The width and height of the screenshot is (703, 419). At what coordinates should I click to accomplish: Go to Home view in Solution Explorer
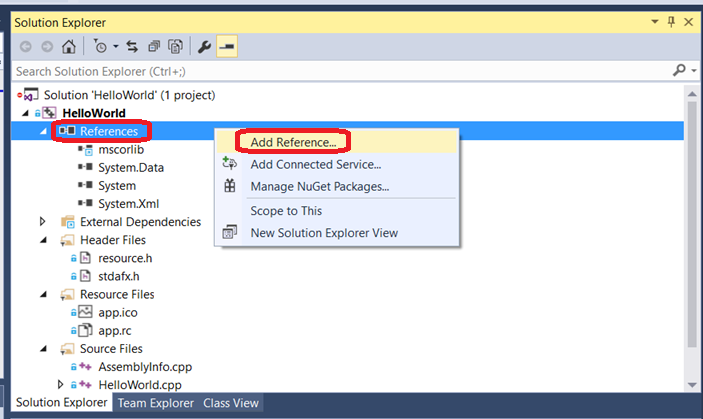click(x=69, y=47)
